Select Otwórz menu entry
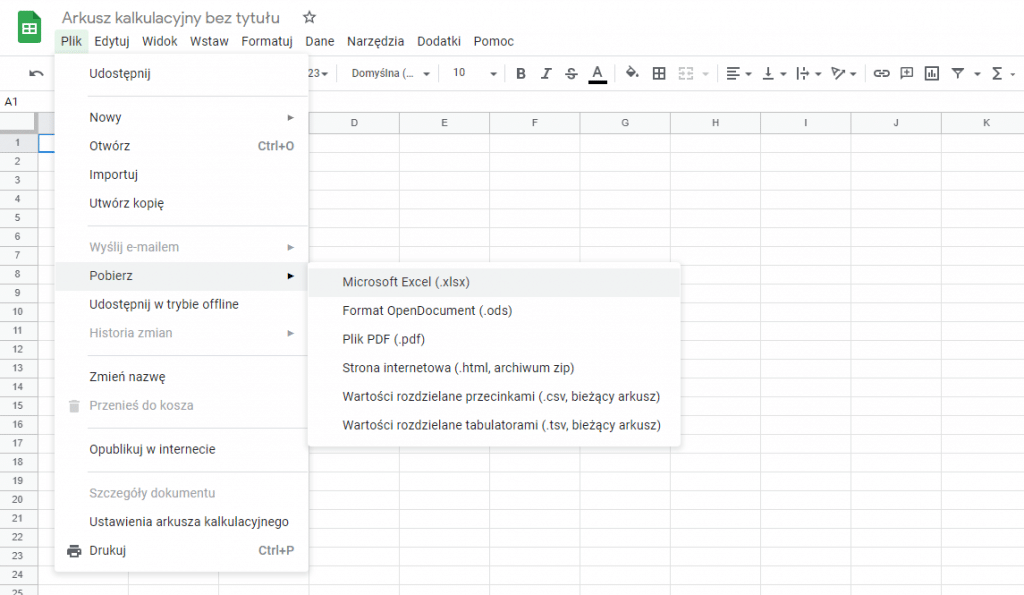 pyautogui.click(x=182, y=146)
